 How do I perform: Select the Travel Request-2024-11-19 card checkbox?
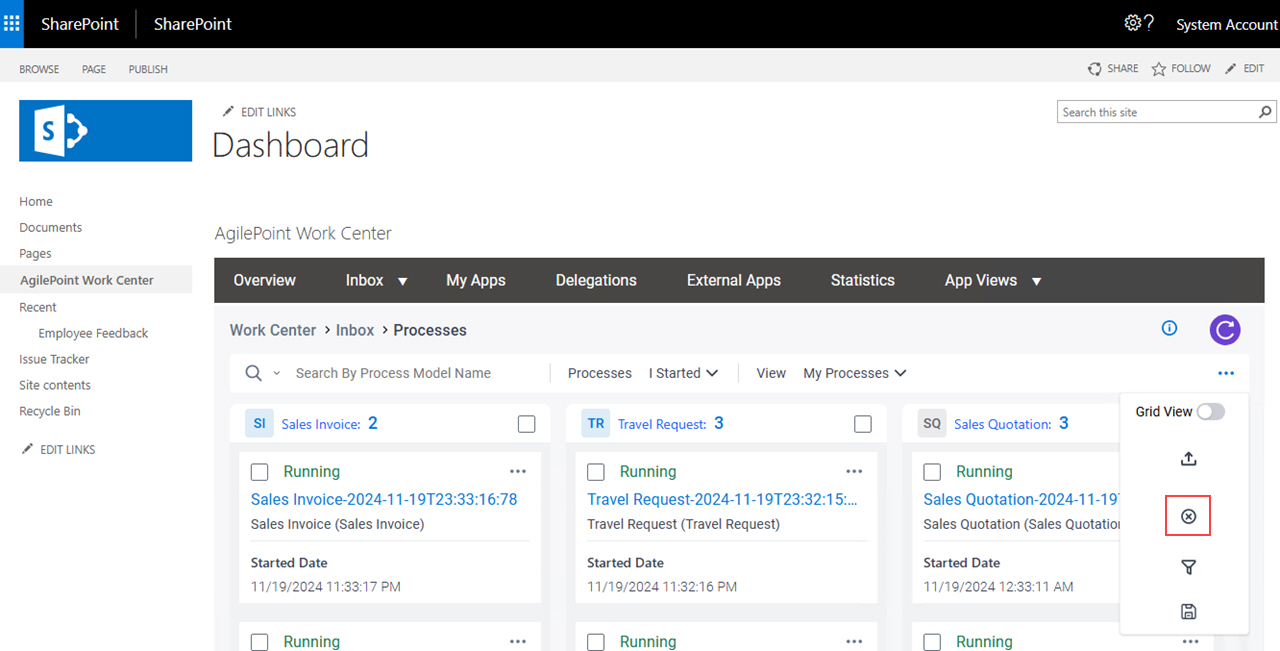tap(595, 472)
